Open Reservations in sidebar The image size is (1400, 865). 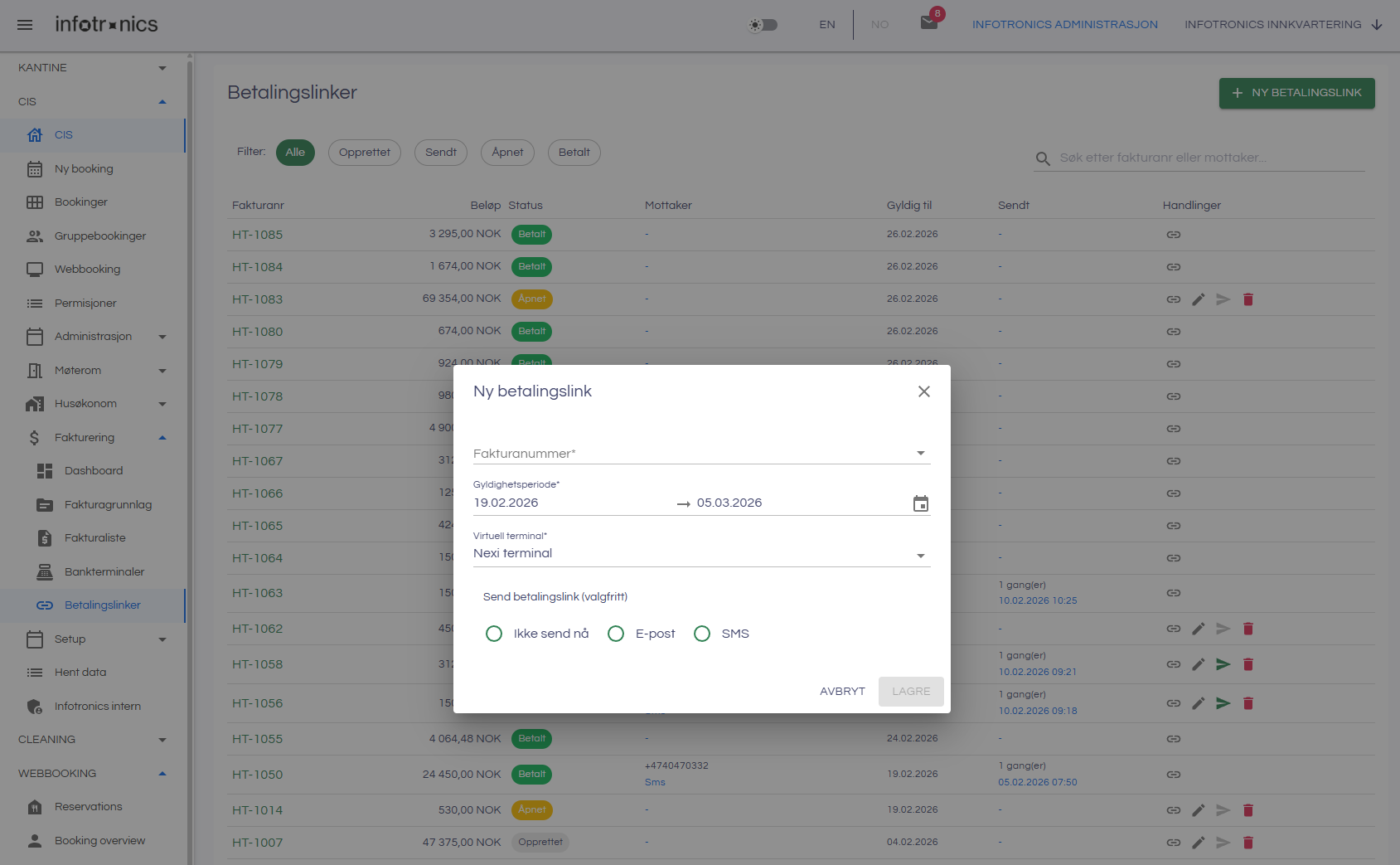point(92,807)
